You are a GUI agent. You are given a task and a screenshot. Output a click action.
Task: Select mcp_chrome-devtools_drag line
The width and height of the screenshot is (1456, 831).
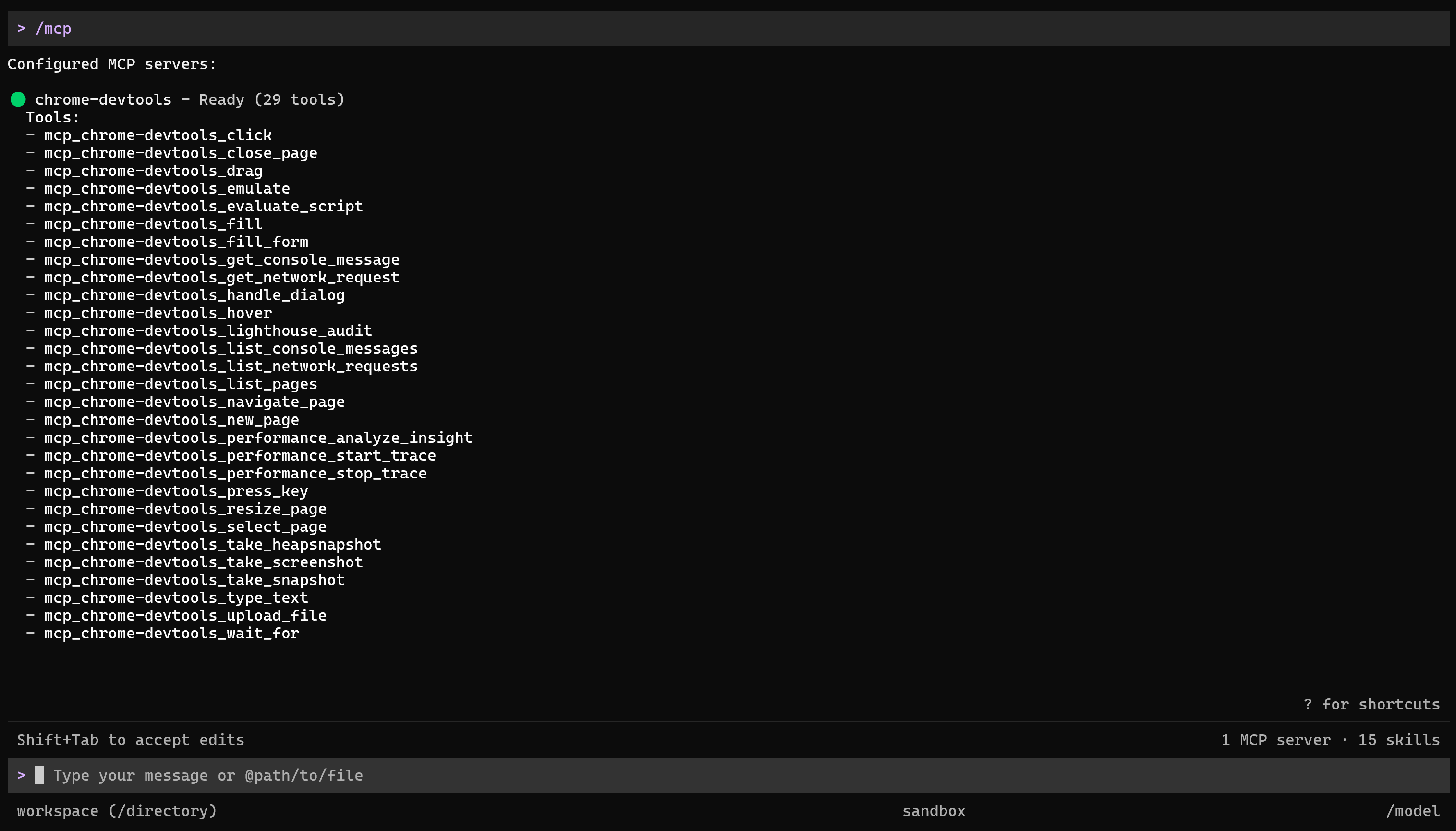pyautogui.click(x=154, y=171)
